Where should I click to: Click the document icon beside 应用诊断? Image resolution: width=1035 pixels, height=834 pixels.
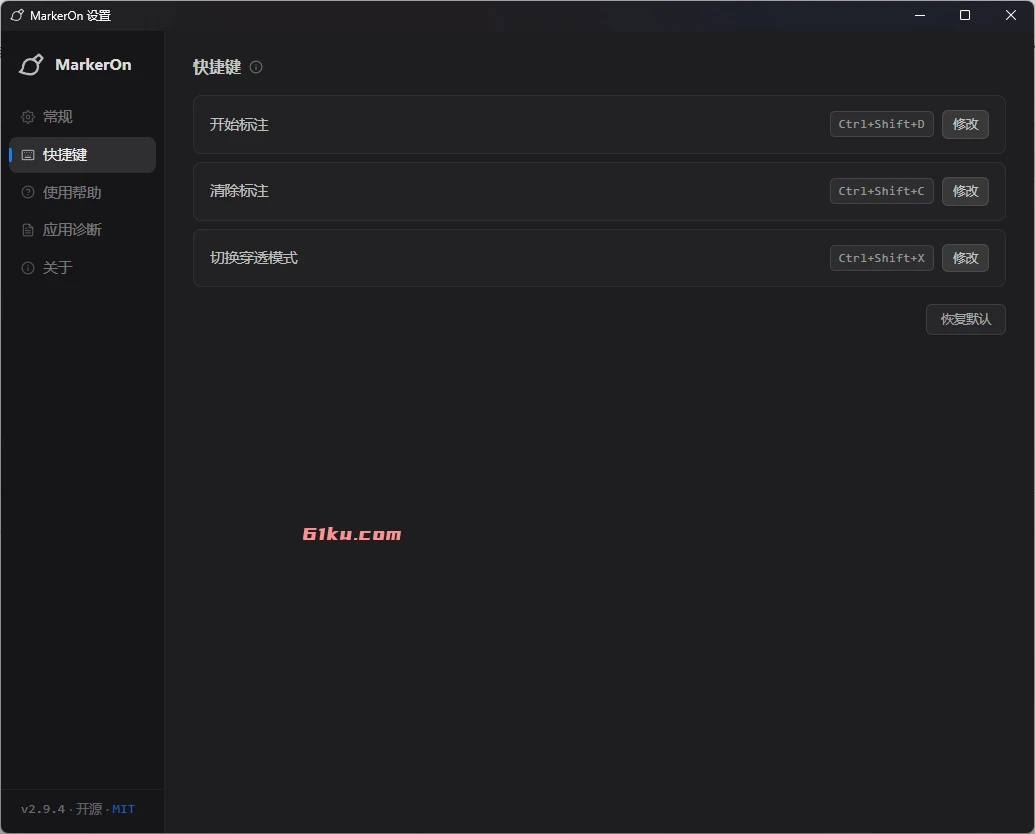point(28,230)
